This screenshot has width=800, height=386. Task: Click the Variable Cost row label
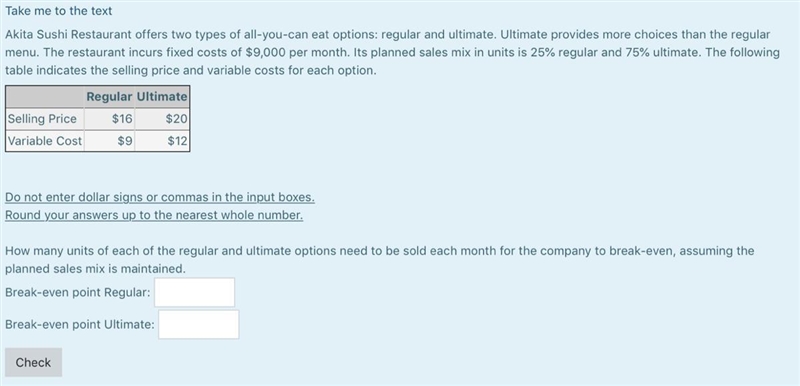point(45,141)
